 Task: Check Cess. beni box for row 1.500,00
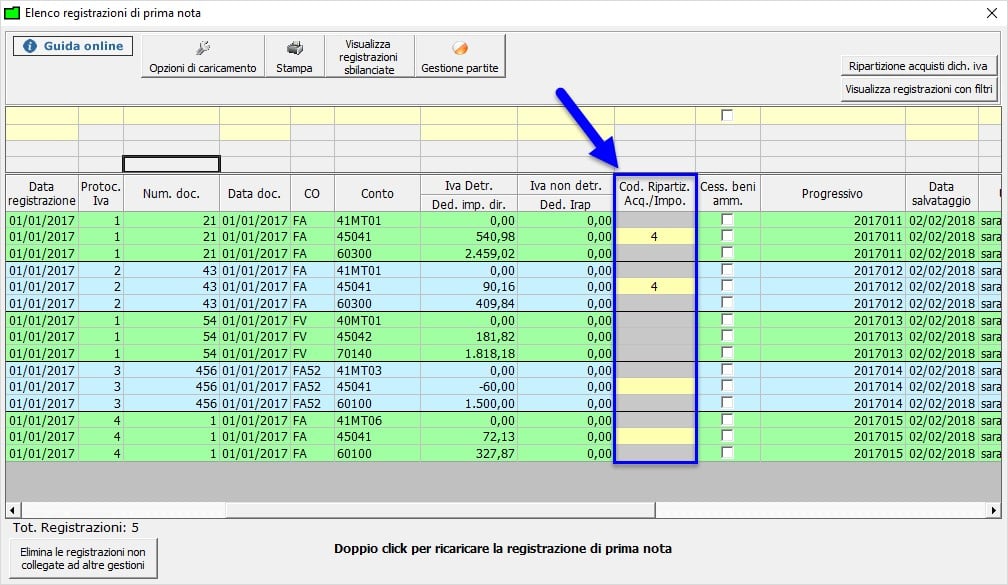727,403
